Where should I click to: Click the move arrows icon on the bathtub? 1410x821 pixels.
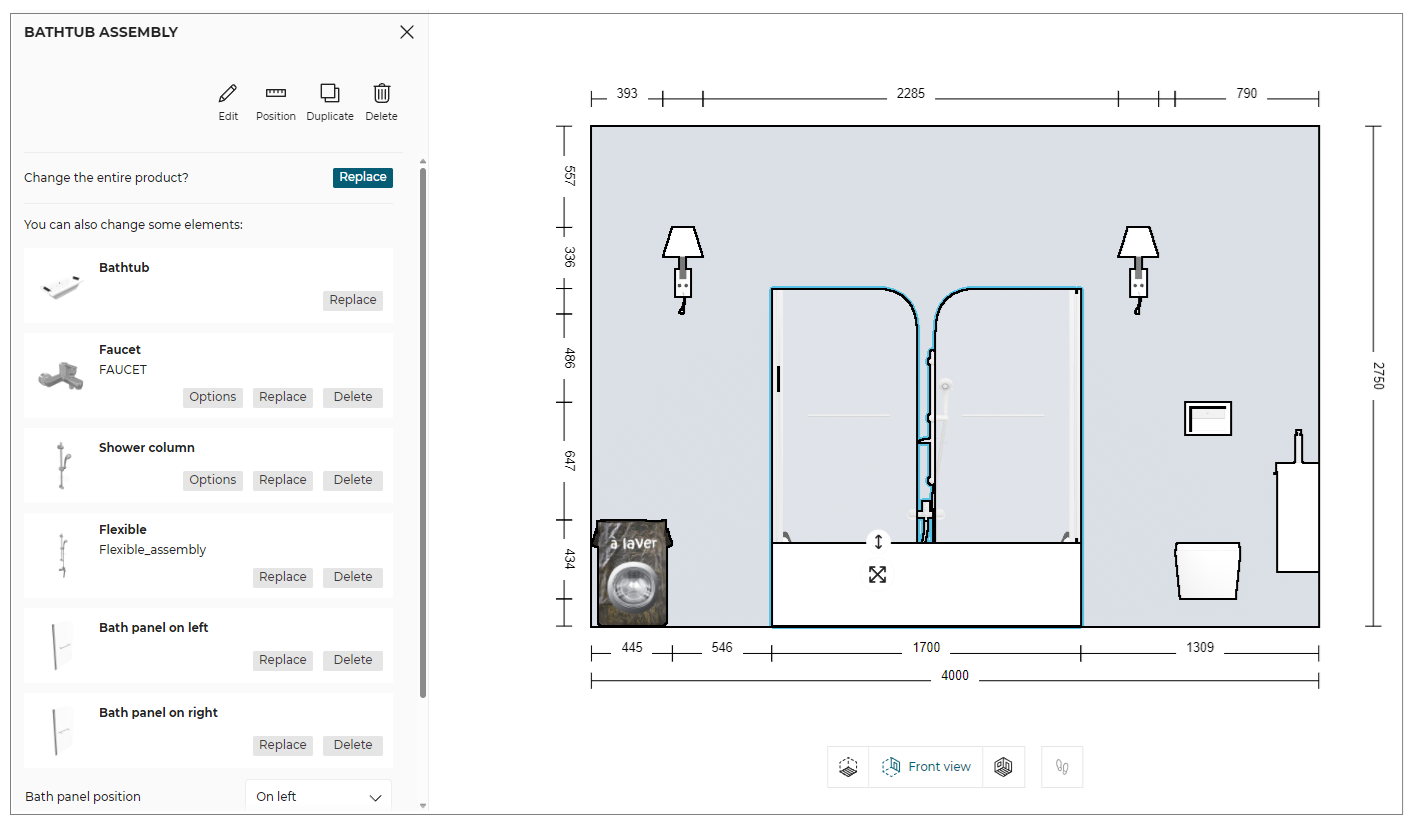[x=877, y=575]
